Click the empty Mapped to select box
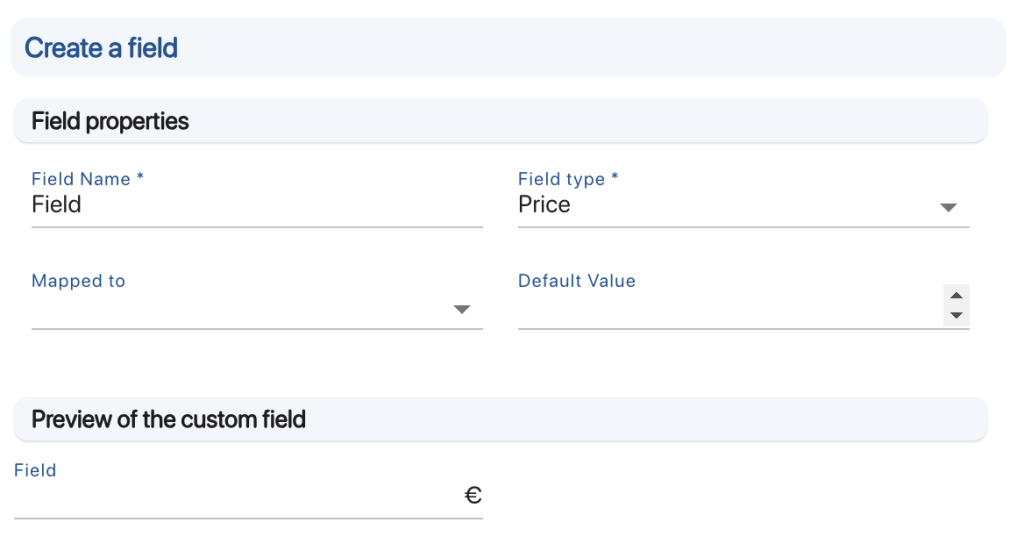The height and width of the screenshot is (551, 1024). (x=240, y=309)
